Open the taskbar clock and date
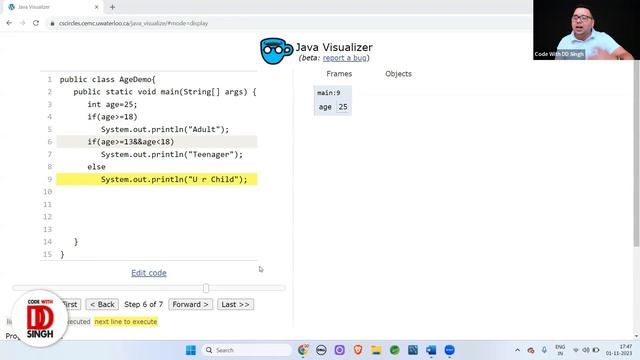 tap(619, 350)
